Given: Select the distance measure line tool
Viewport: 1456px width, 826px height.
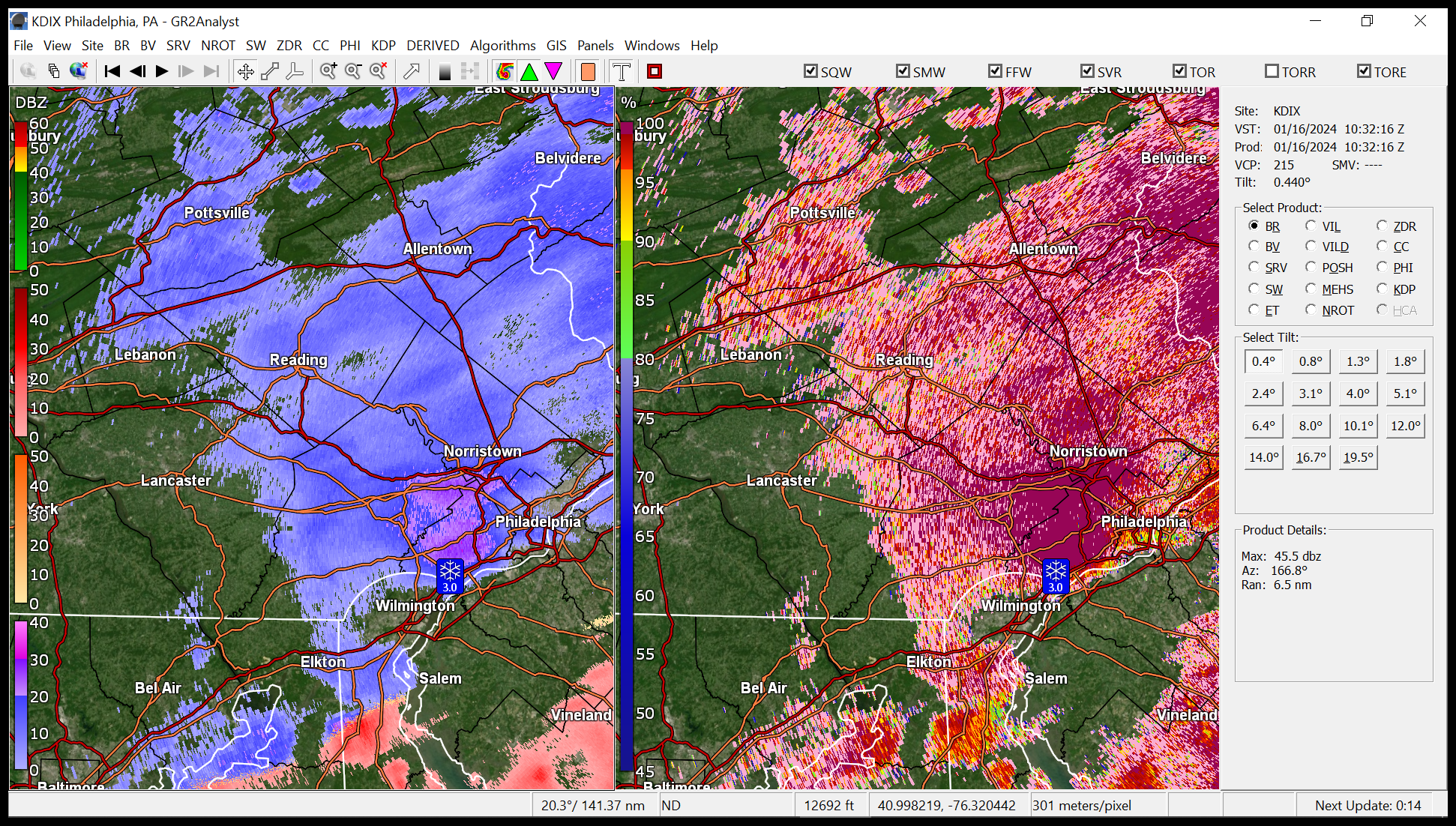Looking at the screenshot, I should point(270,71).
